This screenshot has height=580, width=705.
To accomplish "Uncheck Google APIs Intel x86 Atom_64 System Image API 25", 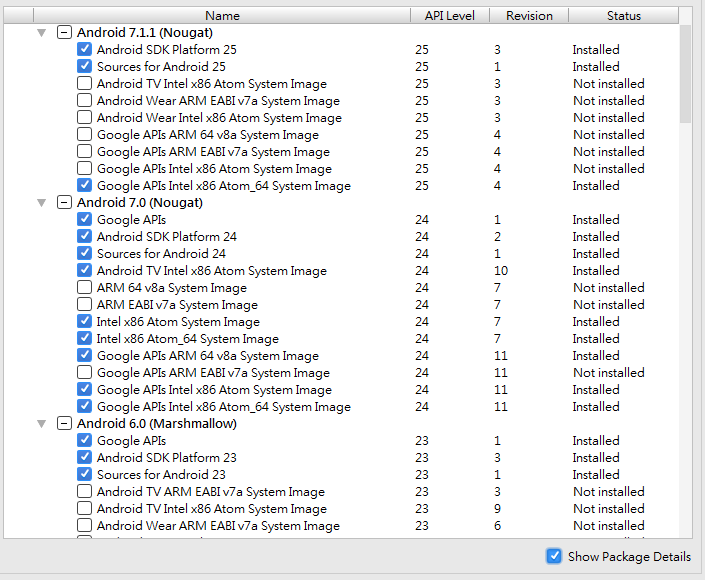I will pyautogui.click(x=85, y=185).
